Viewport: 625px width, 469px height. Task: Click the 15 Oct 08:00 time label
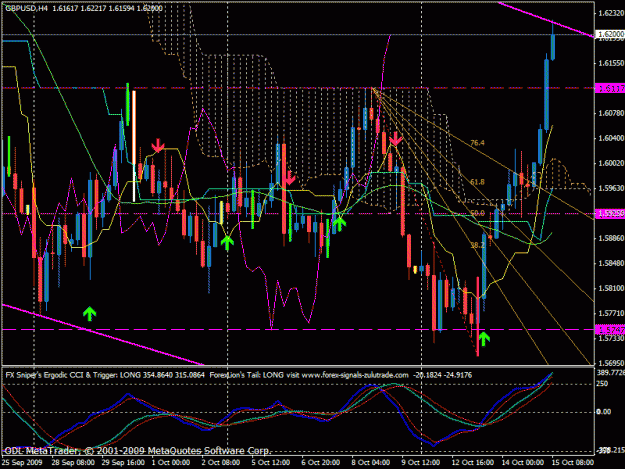572,462
